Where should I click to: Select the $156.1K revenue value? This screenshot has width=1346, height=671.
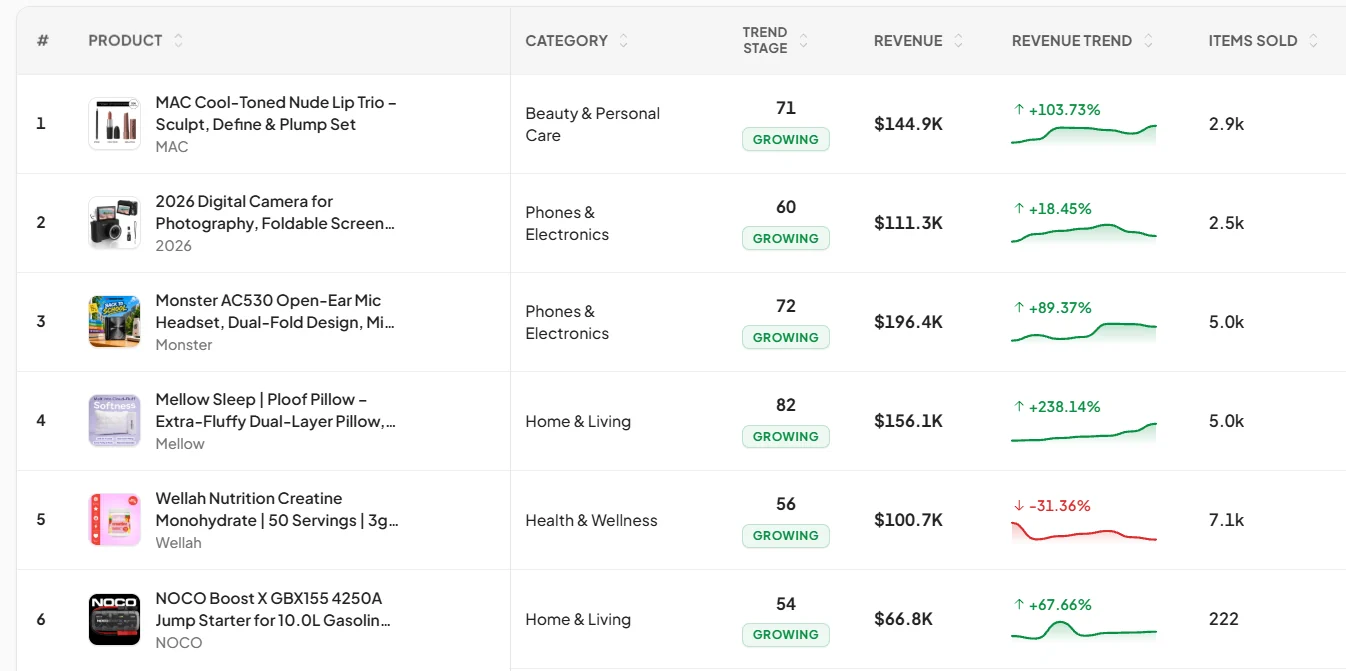tap(908, 421)
